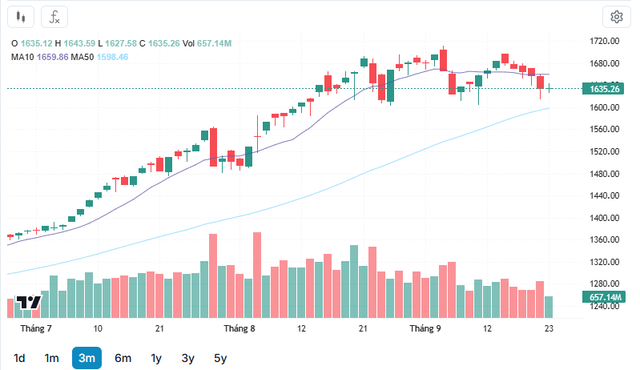Open the fx indicators menu
Screen dimensions: 640x370
tap(54, 17)
